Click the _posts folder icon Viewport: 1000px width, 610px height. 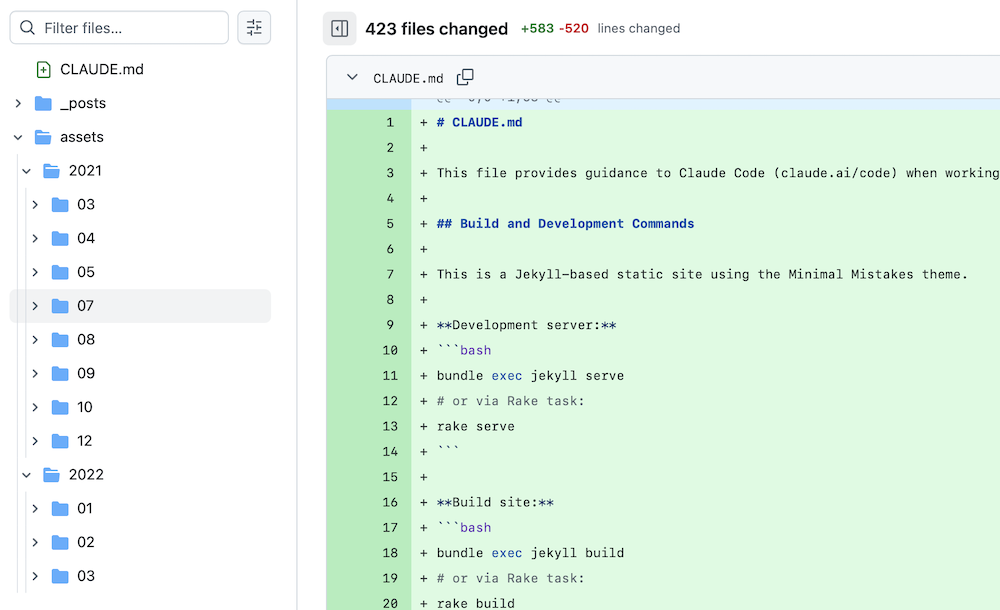tap(43, 103)
